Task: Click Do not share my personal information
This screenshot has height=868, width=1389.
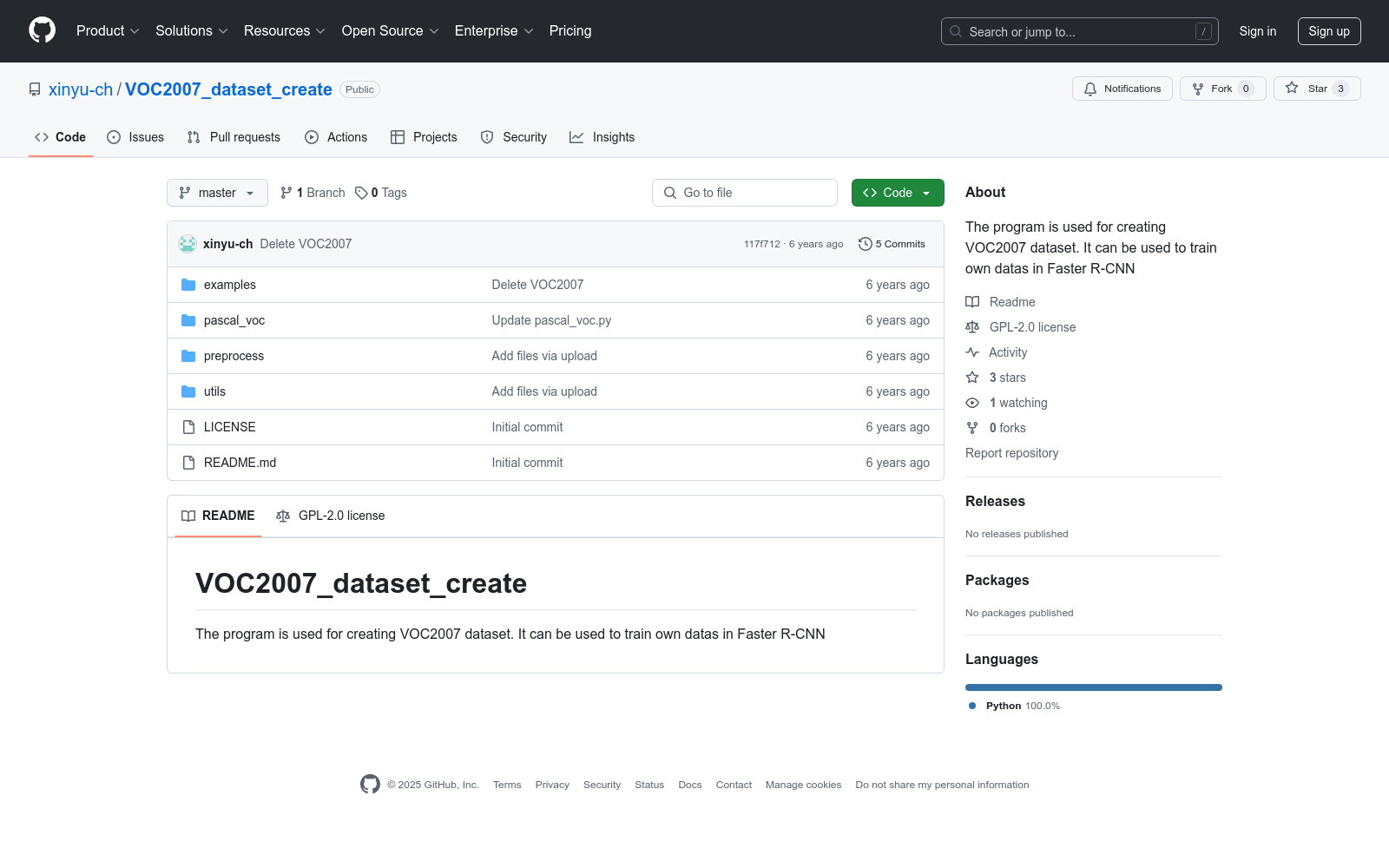Action: pos(942,785)
